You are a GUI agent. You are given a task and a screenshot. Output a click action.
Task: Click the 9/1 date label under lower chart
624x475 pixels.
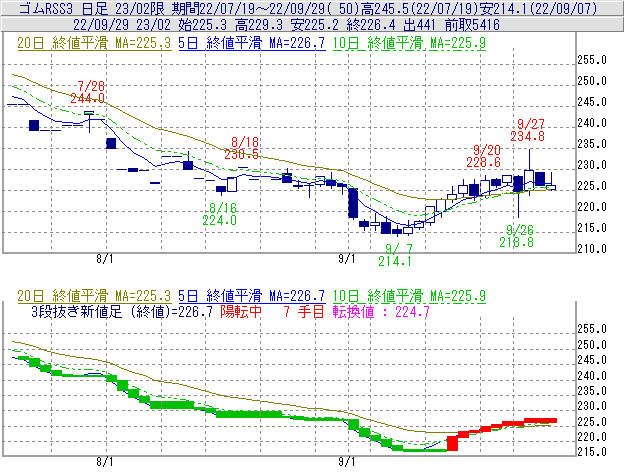pyautogui.click(x=347, y=462)
